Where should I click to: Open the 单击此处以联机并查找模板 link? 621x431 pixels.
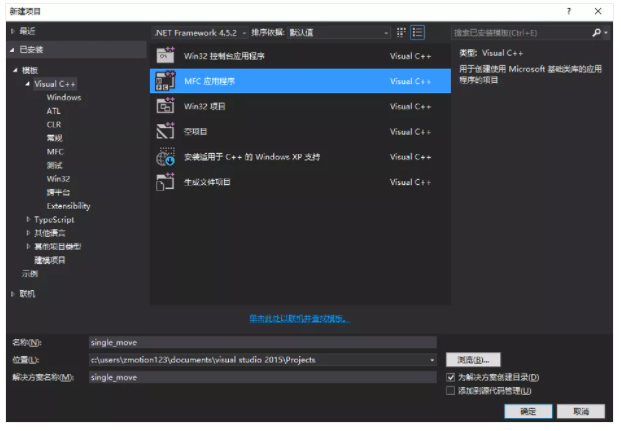(300, 318)
